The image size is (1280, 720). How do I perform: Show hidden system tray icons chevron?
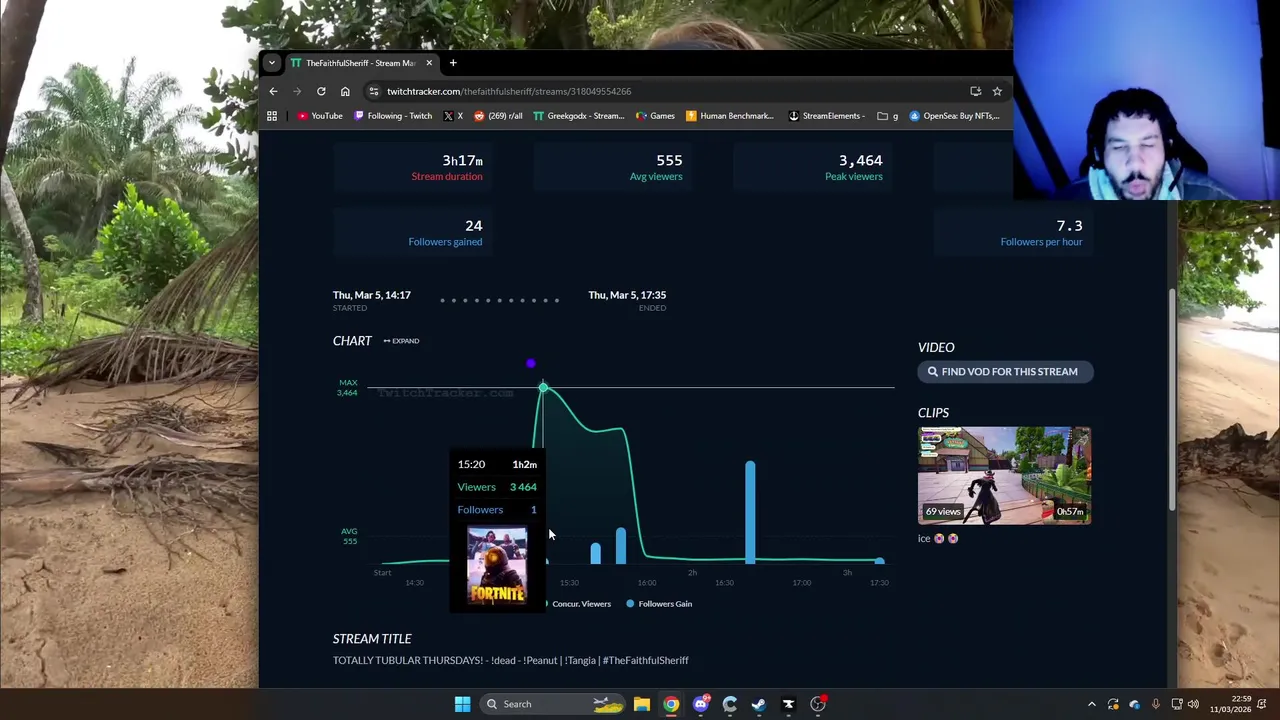1092,704
